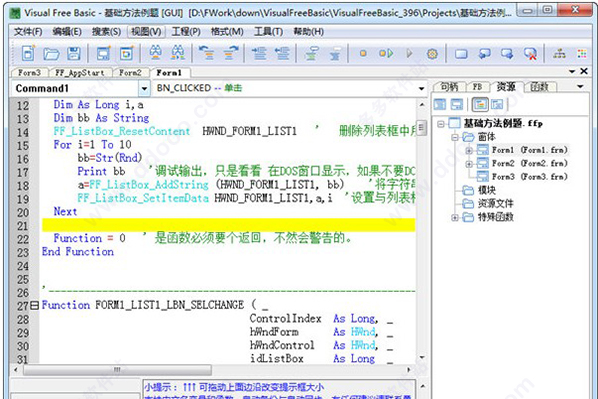Open the side panel tabs overflow arrow
Image resolution: width=598 pixels, height=399 pixels.
(x=580, y=87)
